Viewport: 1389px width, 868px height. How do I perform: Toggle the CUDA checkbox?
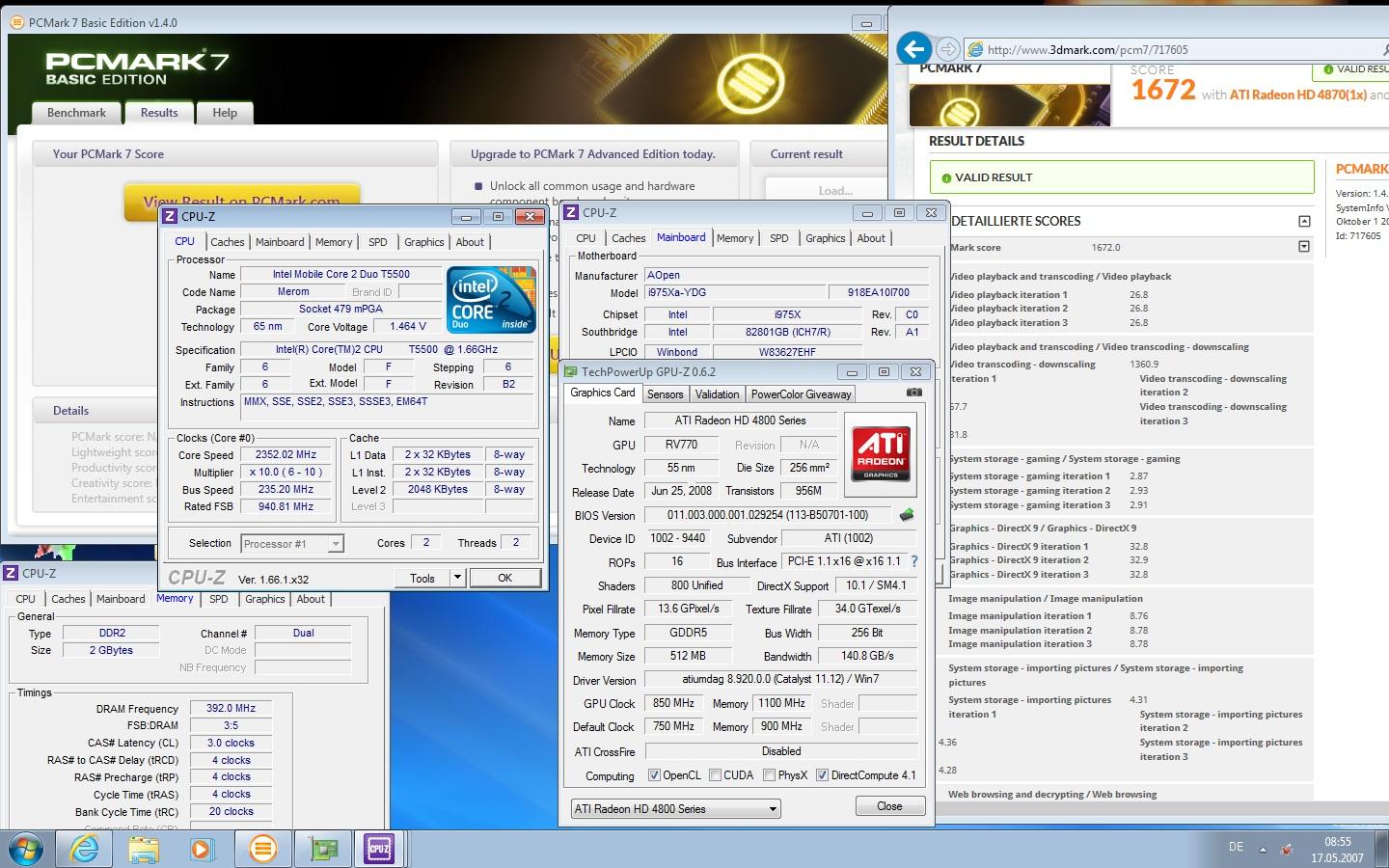(716, 775)
